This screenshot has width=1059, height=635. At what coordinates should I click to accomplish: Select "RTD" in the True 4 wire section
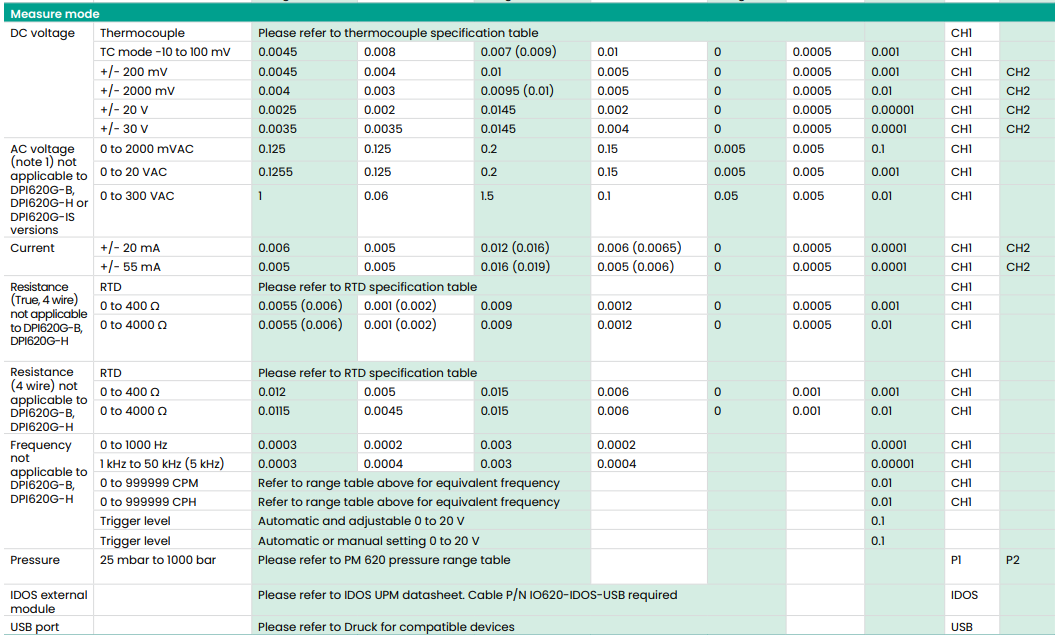[x=111, y=287]
